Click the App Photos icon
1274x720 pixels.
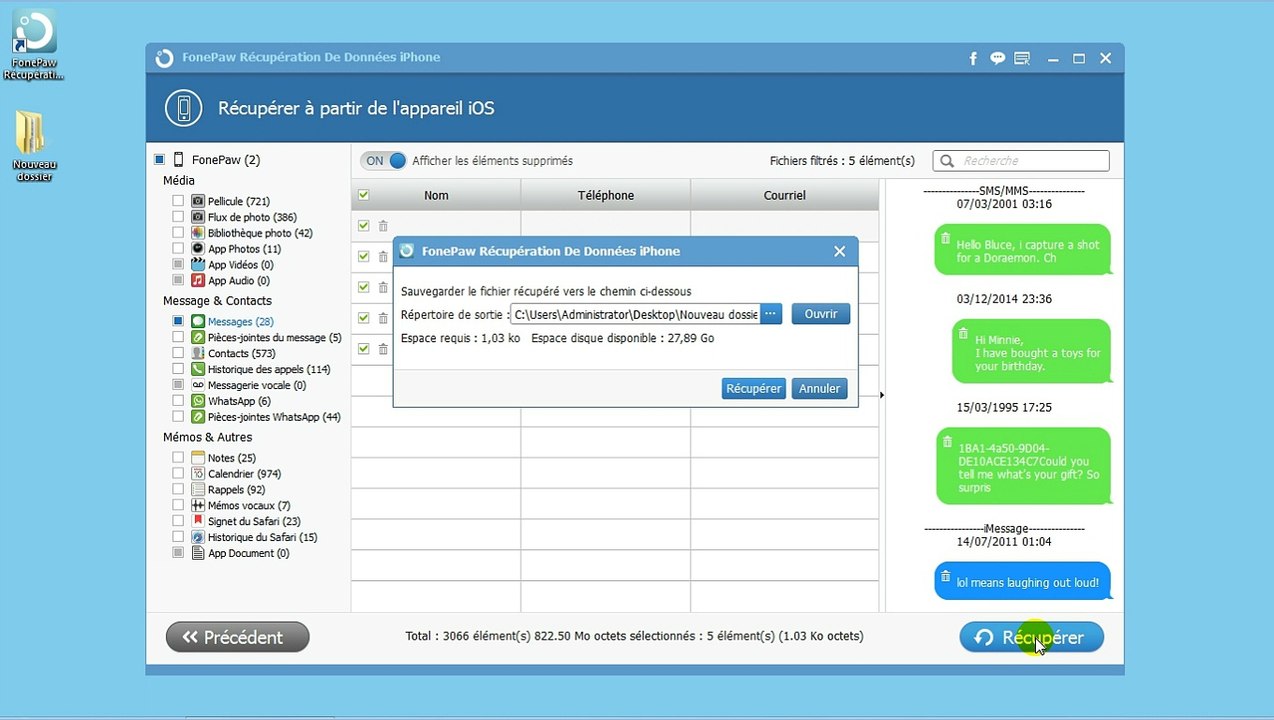click(198, 249)
